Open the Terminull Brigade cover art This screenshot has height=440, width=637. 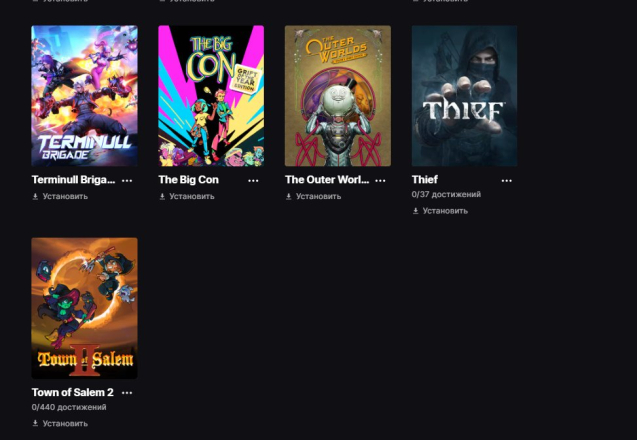point(84,96)
